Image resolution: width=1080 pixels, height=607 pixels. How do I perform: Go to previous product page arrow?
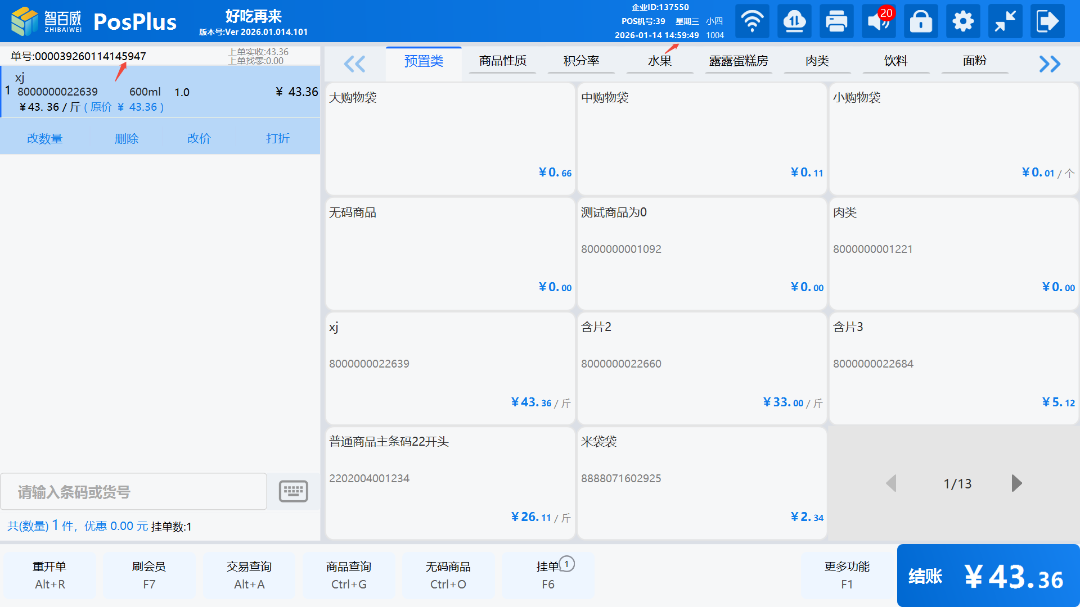point(891,484)
